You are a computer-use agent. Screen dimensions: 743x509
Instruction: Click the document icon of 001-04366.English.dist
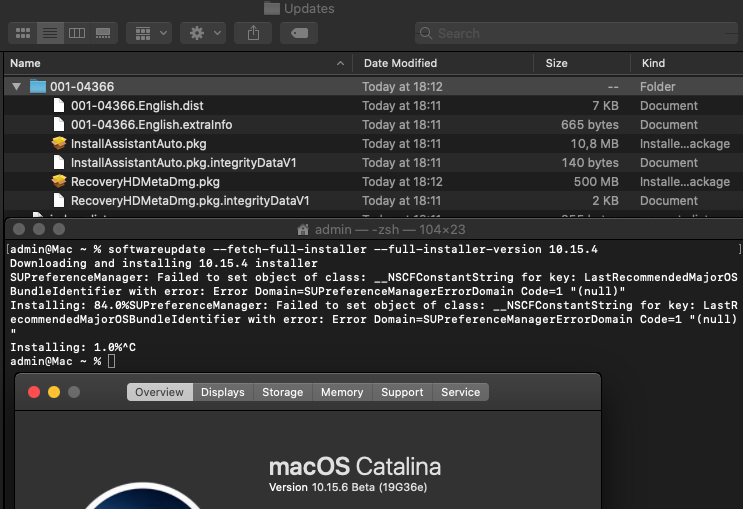click(x=59, y=105)
